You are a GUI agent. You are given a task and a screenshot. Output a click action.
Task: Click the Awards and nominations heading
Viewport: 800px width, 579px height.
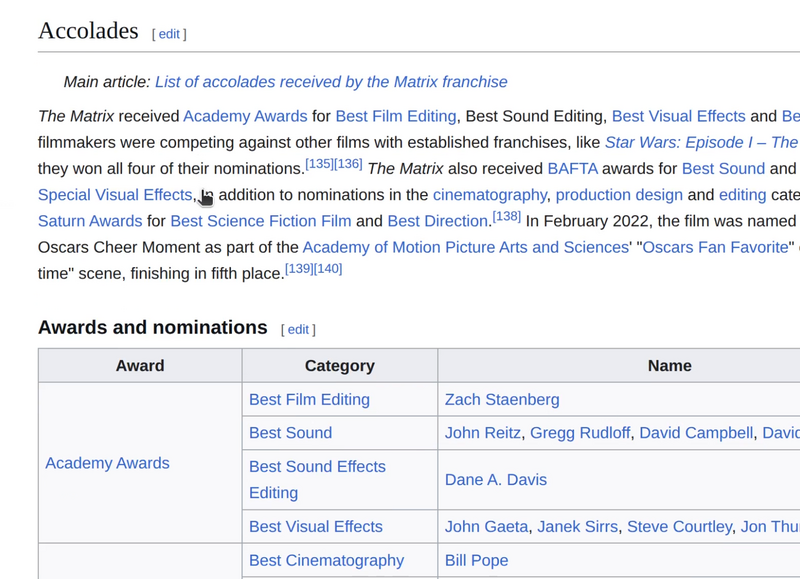coord(153,328)
